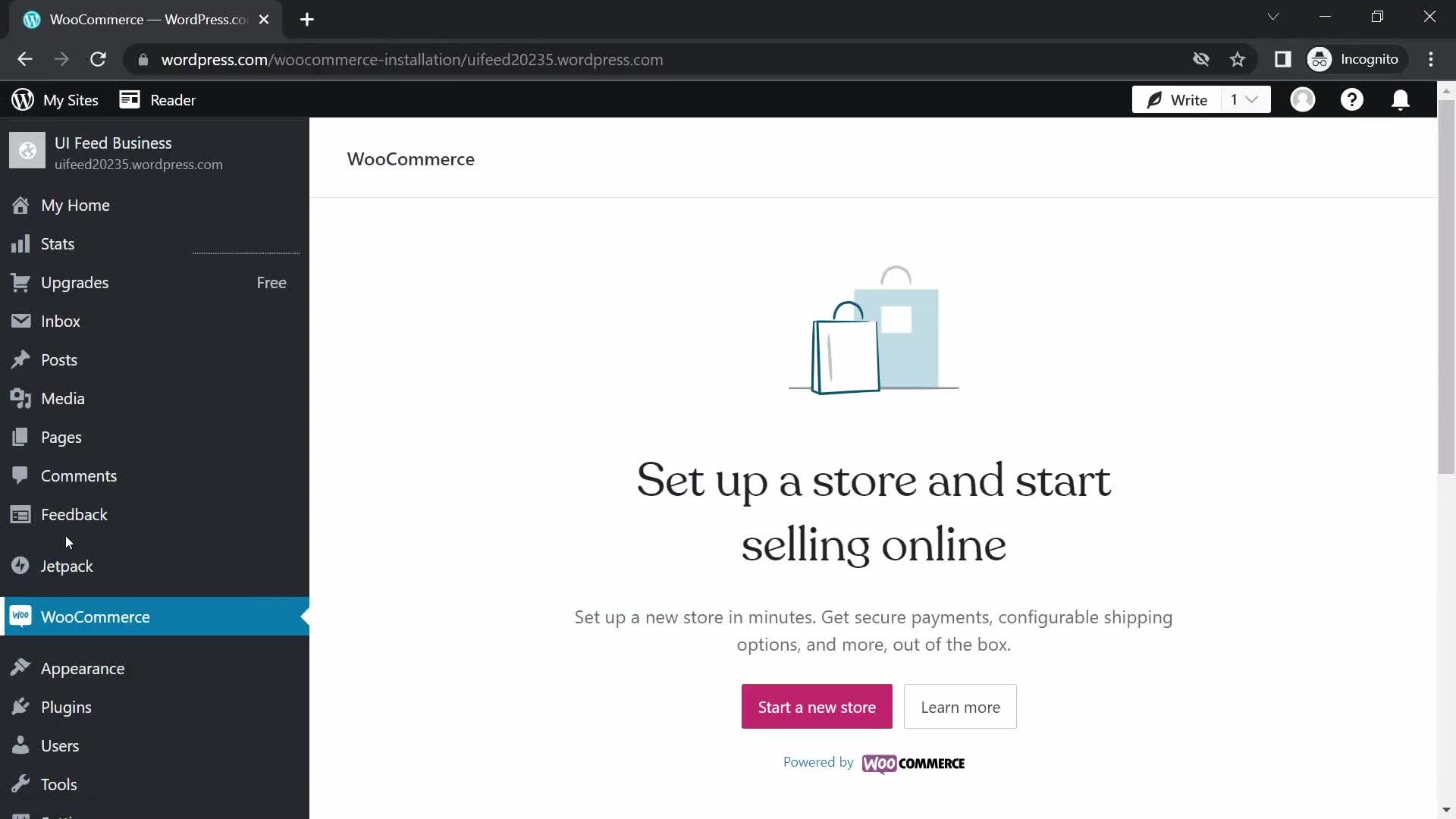Open My Sites dropdown menu
Screen dimensions: 1456x819
point(55,100)
